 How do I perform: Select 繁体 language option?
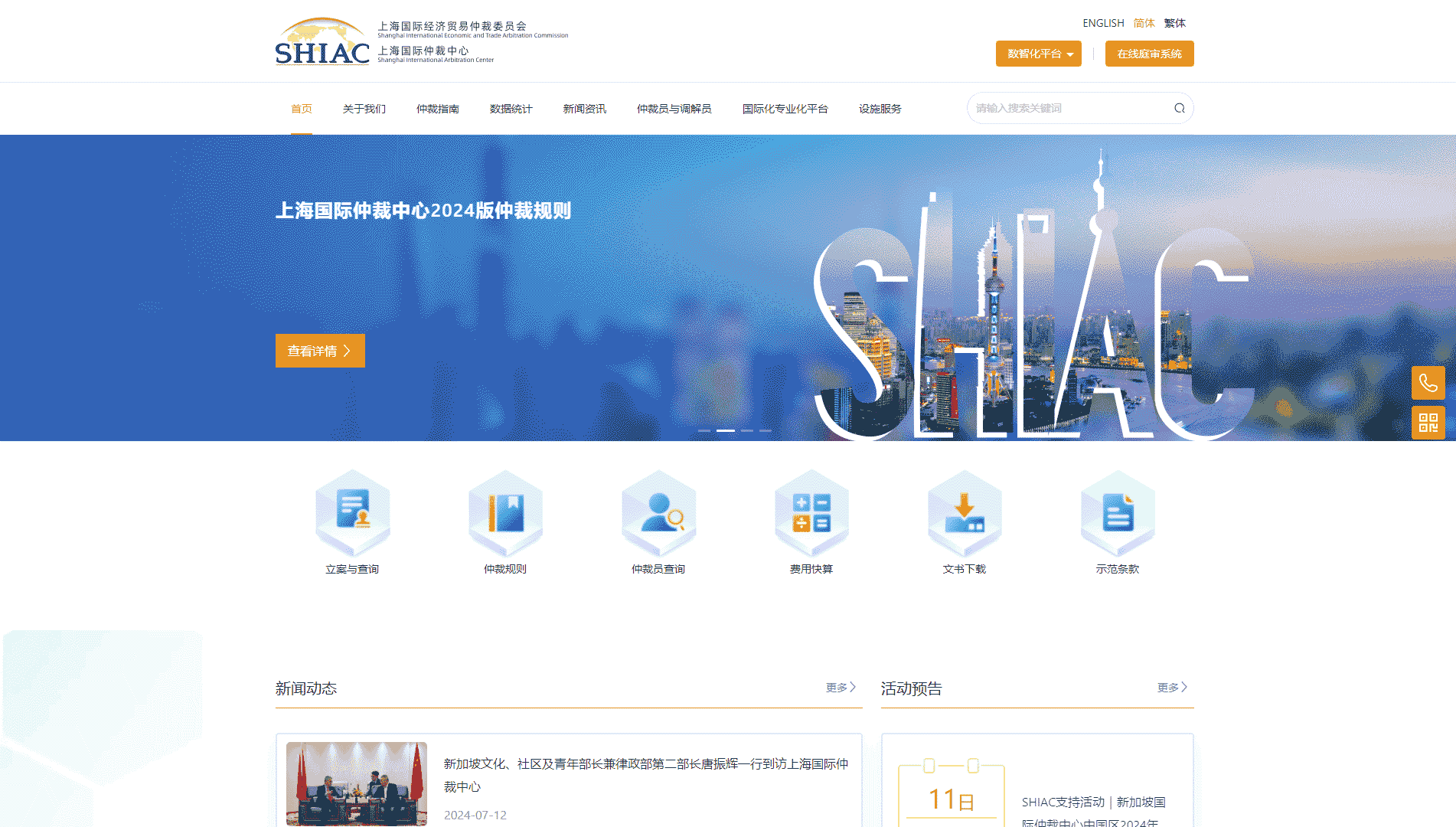1174,23
